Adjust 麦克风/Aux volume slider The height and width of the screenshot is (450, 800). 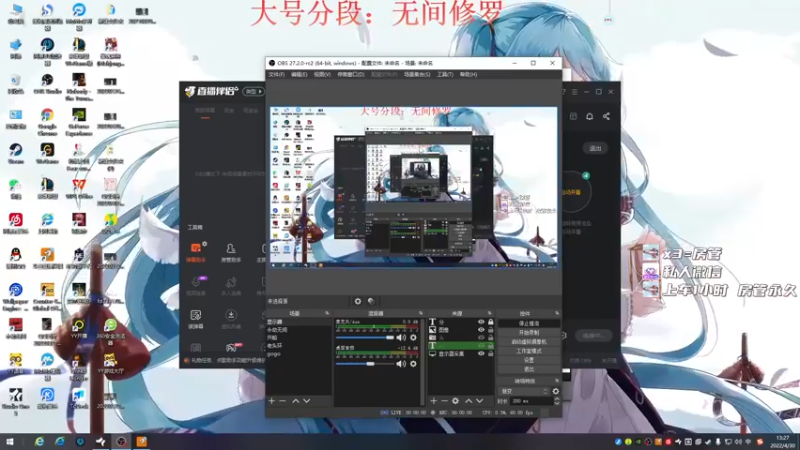(365, 338)
